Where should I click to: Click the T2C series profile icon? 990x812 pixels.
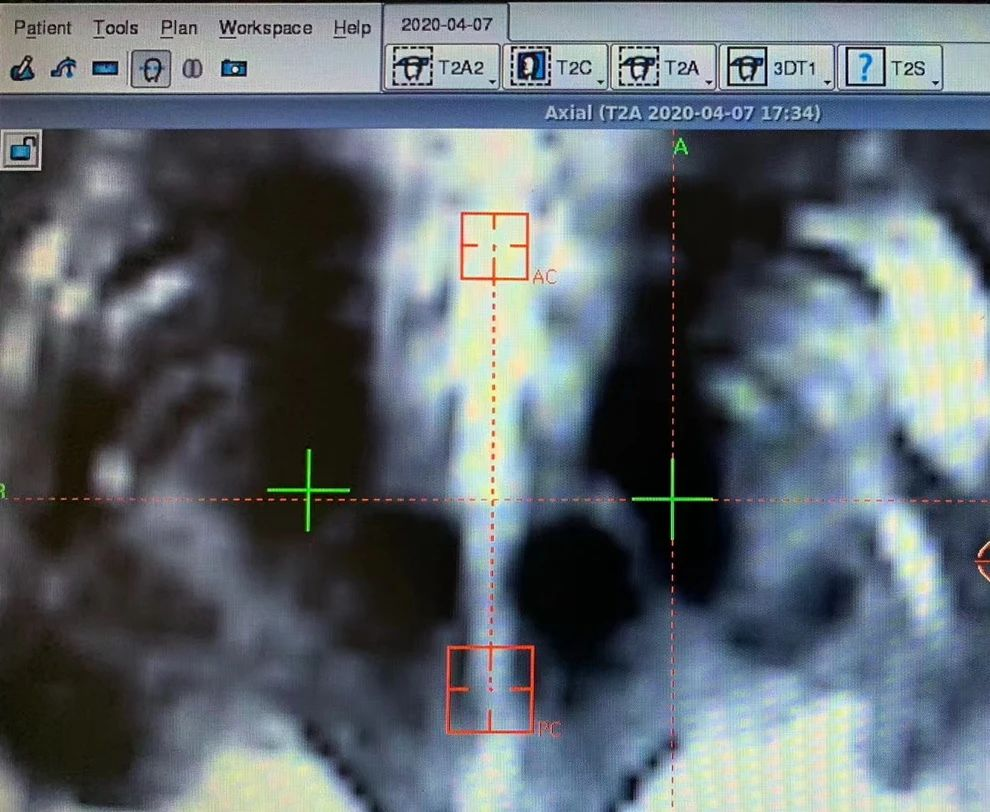530,66
